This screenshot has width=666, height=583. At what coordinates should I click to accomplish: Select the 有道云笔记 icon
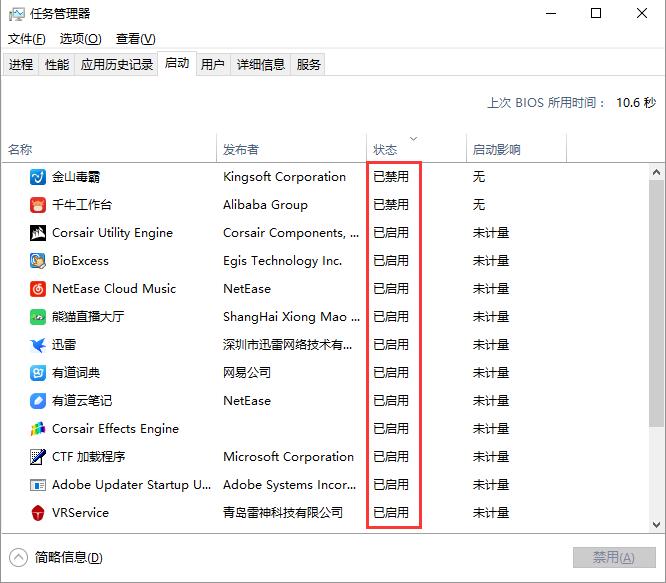point(38,401)
